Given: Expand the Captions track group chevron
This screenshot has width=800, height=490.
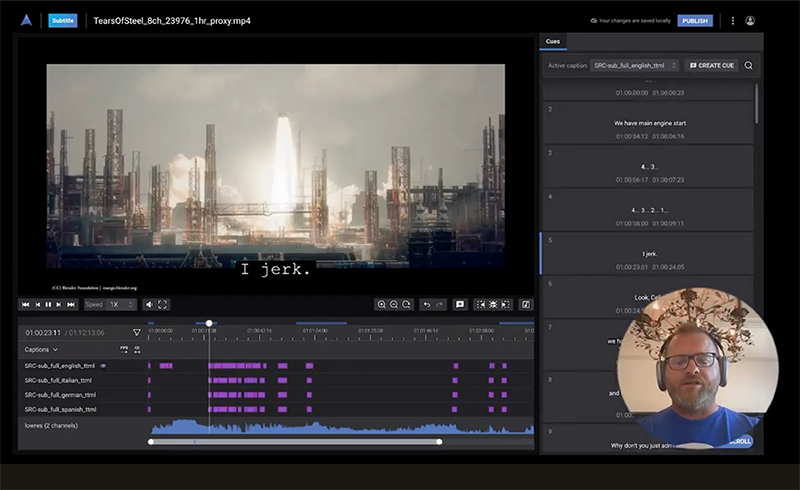Looking at the screenshot, I should [55, 350].
